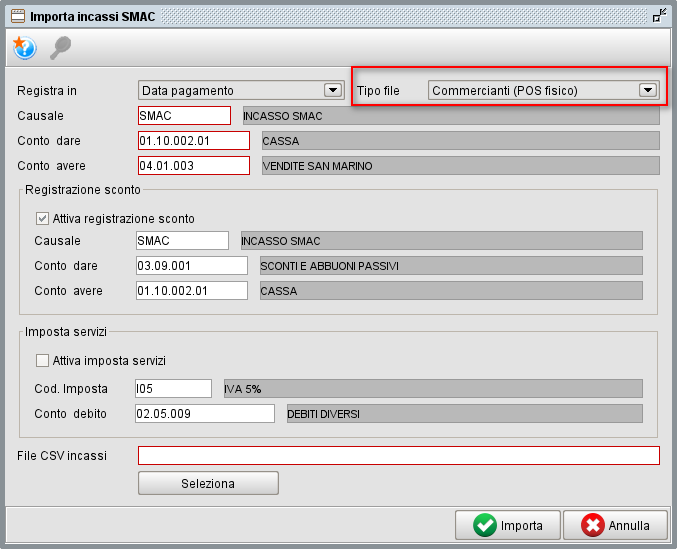This screenshot has height=549, width=677.
Task: Click the DEBITI DIVERSI description
Action: 465,413
